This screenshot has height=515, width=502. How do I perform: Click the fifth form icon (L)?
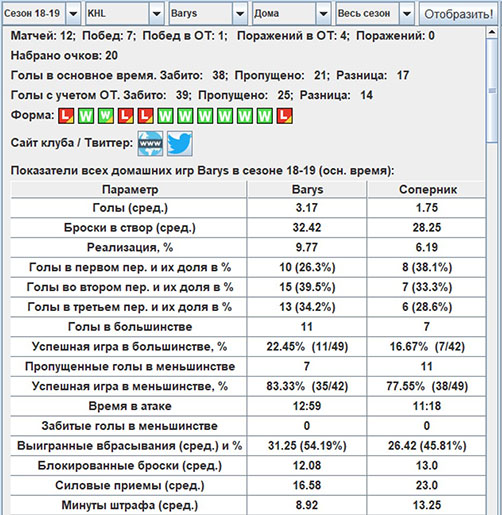coord(145,116)
